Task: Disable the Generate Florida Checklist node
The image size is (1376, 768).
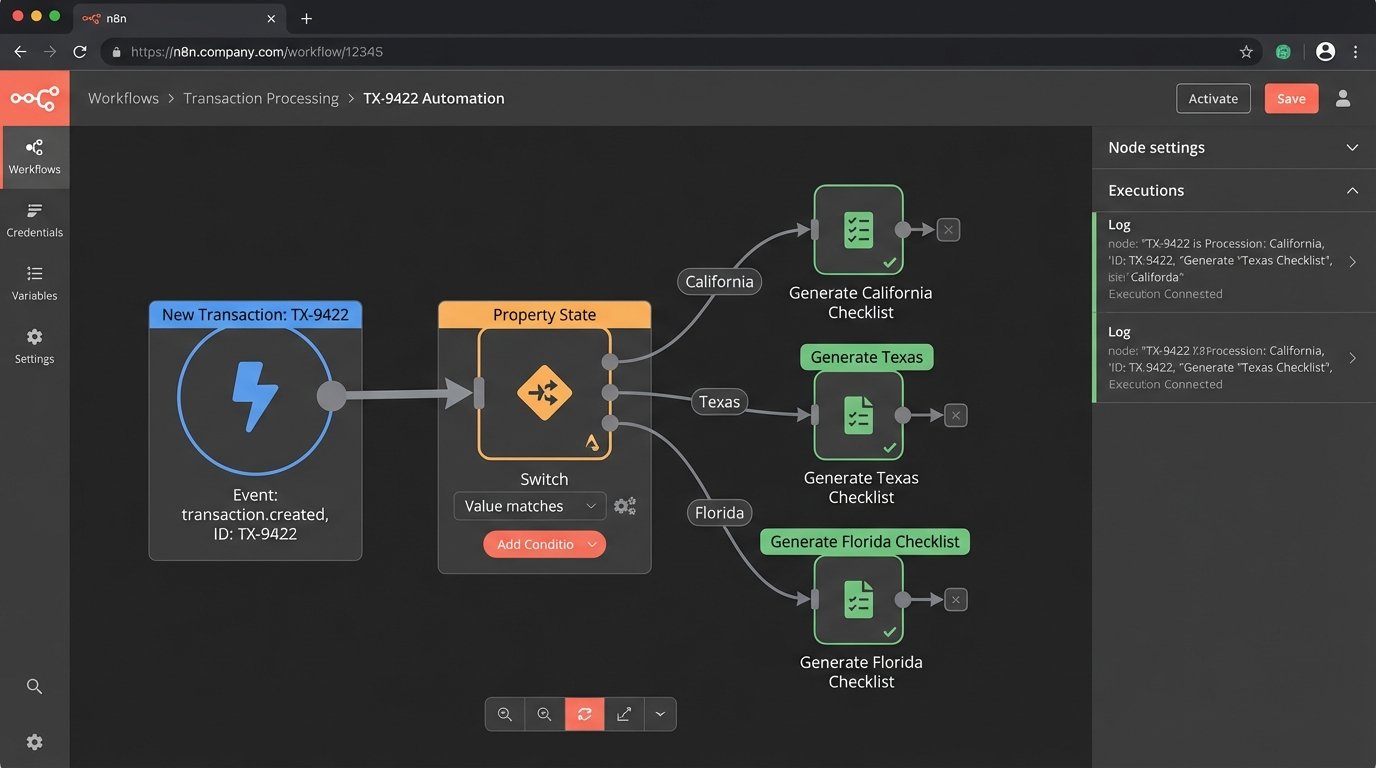Action: [955, 599]
